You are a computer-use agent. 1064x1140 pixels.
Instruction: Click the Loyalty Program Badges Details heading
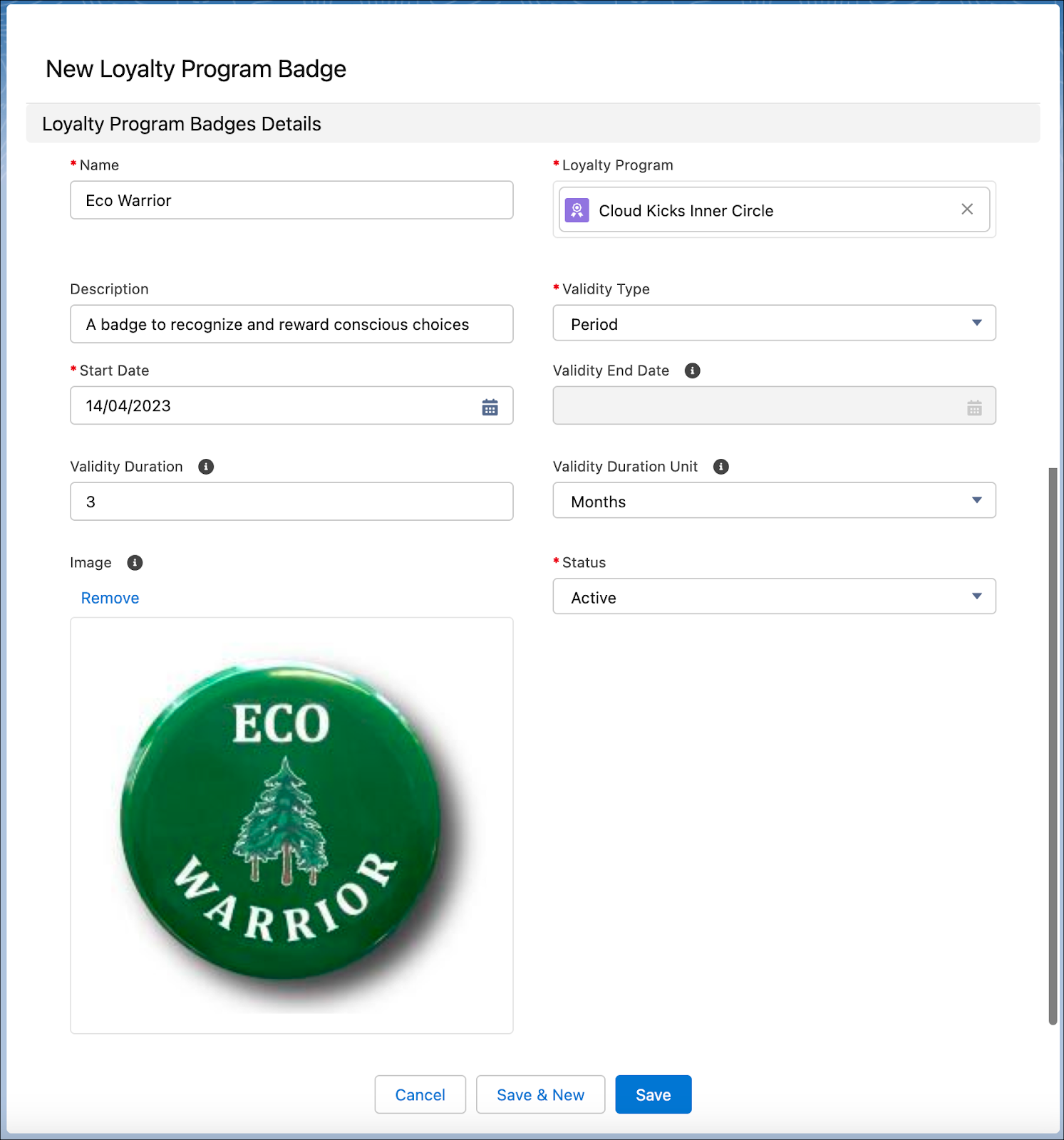pos(182,124)
